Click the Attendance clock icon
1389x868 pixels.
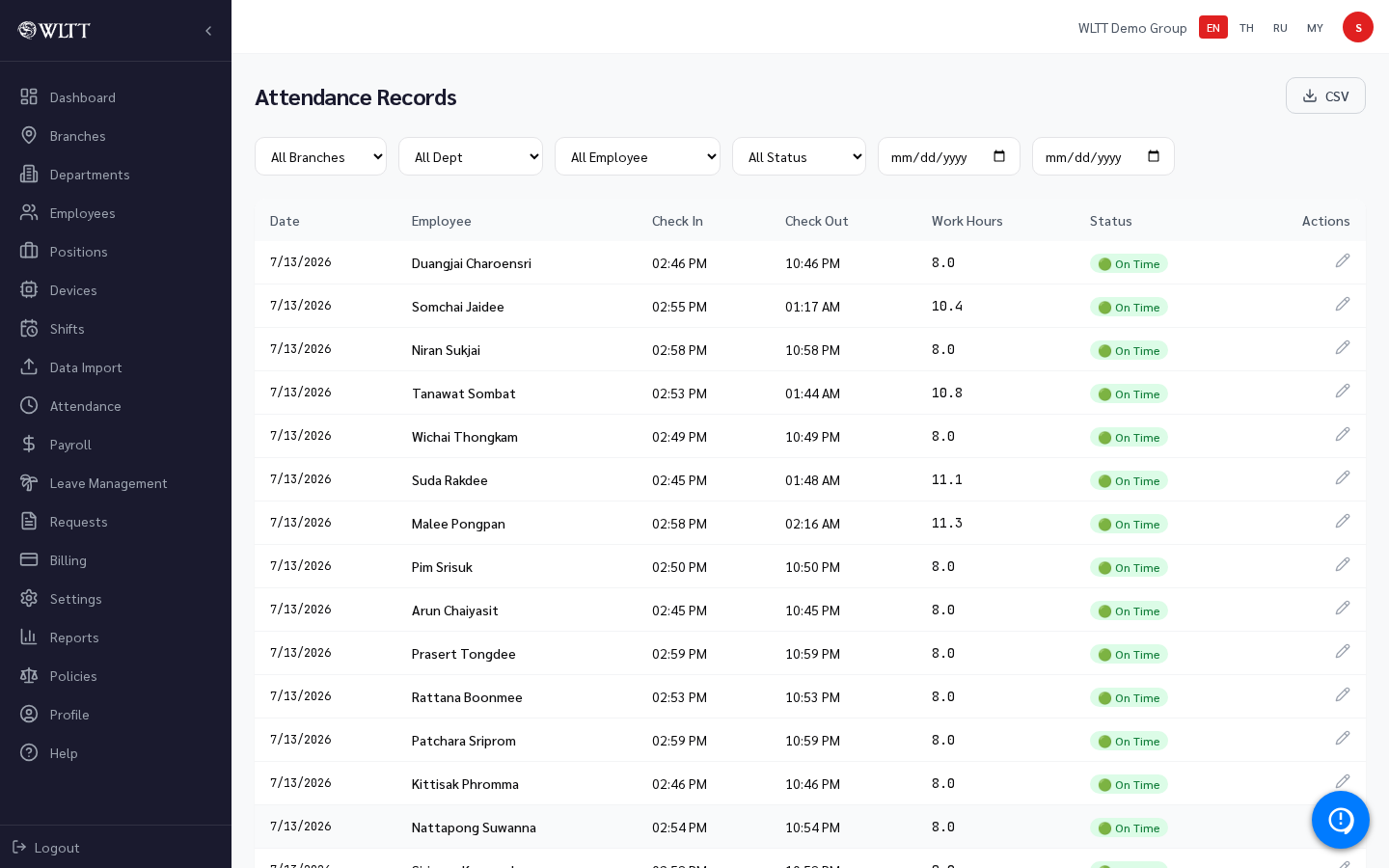[x=29, y=405]
